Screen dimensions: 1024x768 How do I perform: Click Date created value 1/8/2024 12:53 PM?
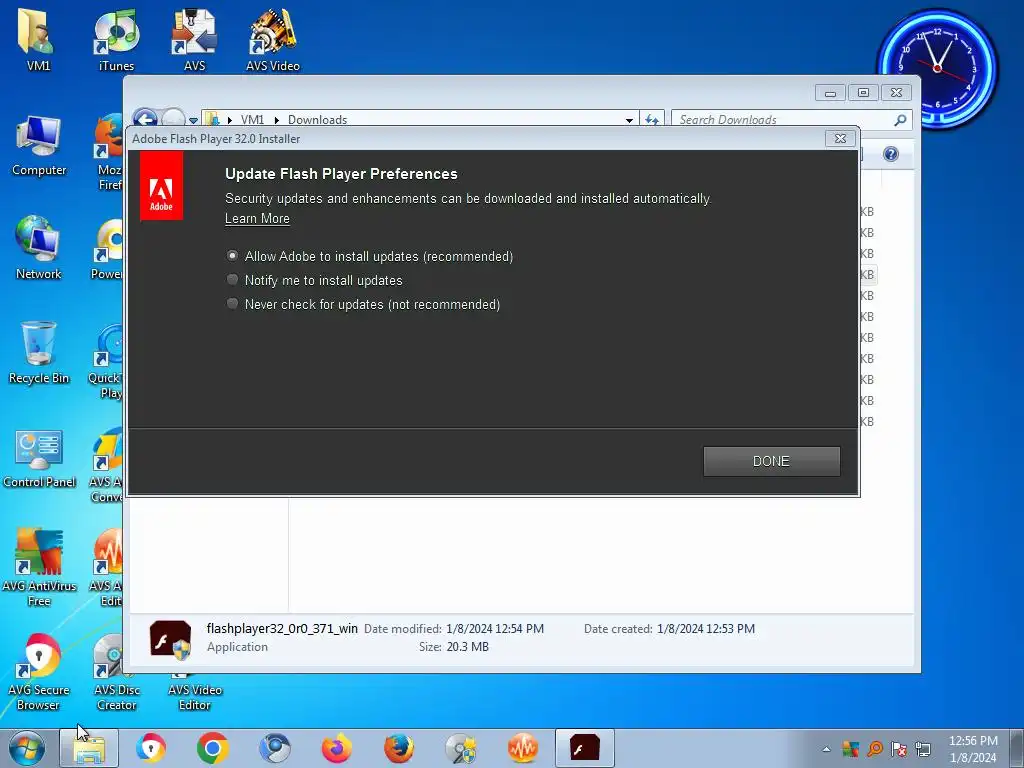pos(706,628)
